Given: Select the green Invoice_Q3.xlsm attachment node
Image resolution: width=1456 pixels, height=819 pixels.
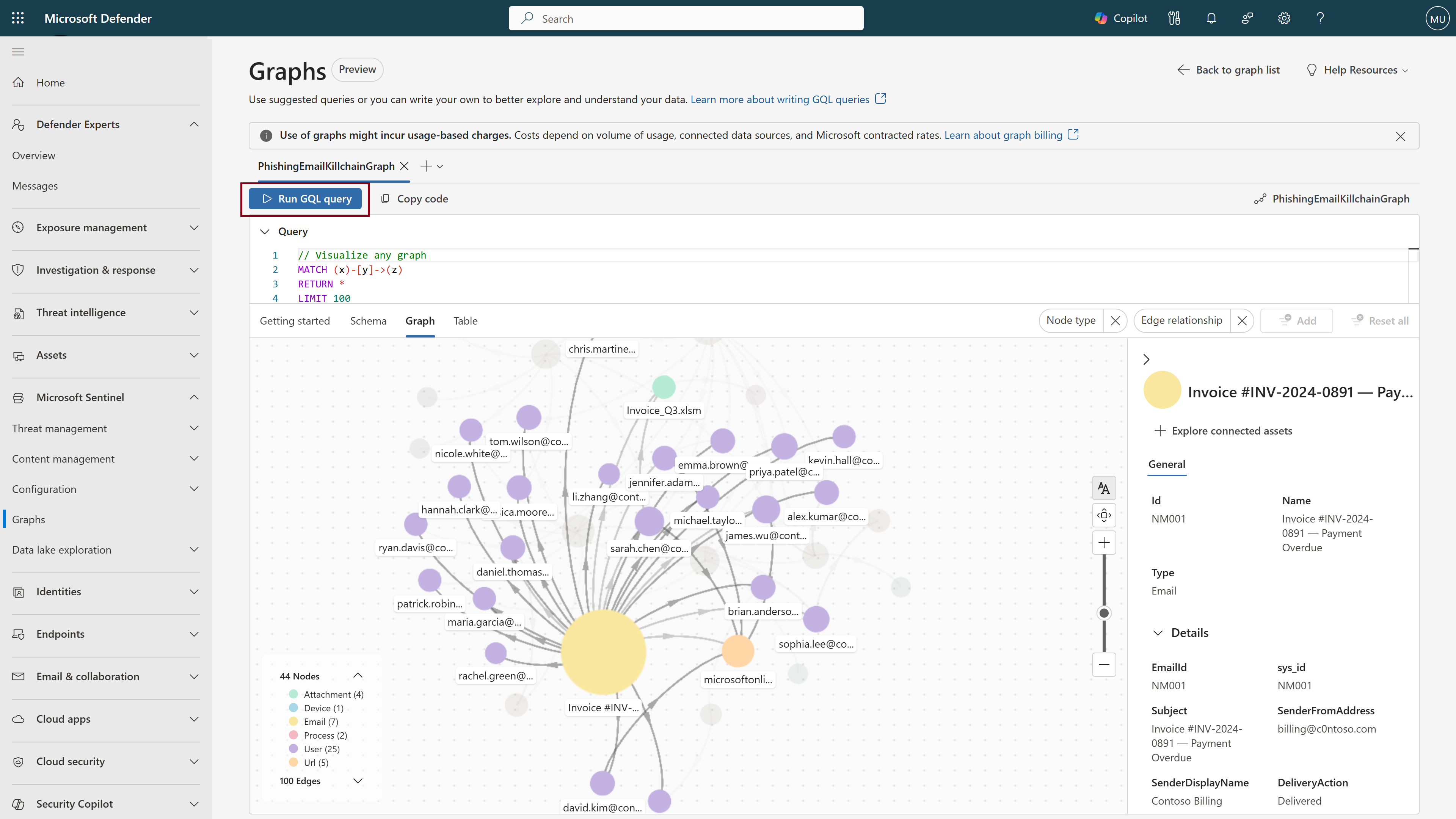Looking at the screenshot, I should 664,387.
